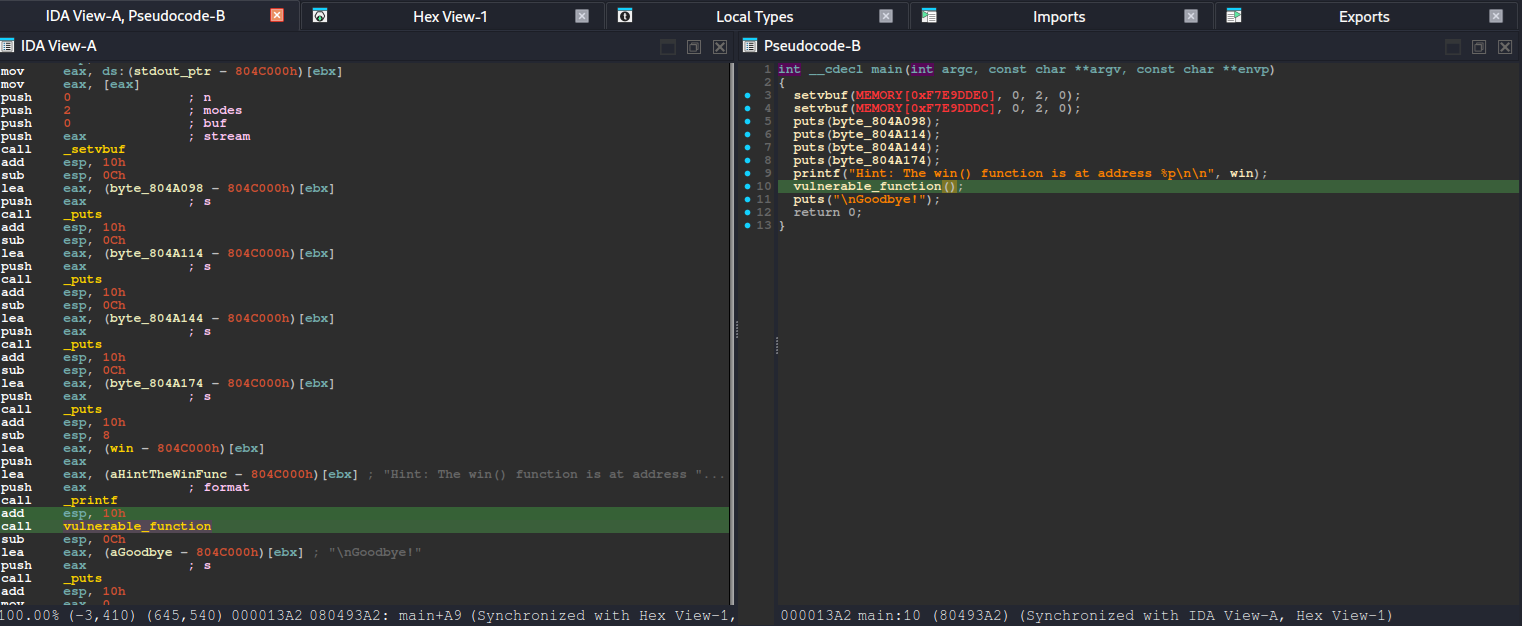Viewport: 1522px width, 626px height.
Task: Float the IDA View-A panel
Action: pos(694,47)
